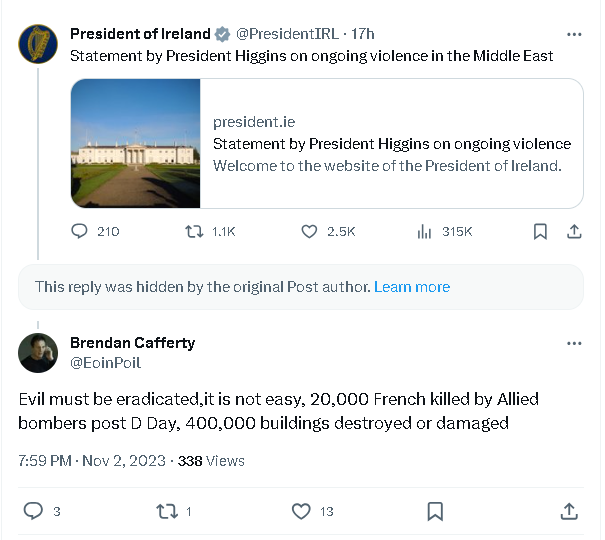
Task: View analytics on President's post (315K)
Action: click(x=425, y=231)
